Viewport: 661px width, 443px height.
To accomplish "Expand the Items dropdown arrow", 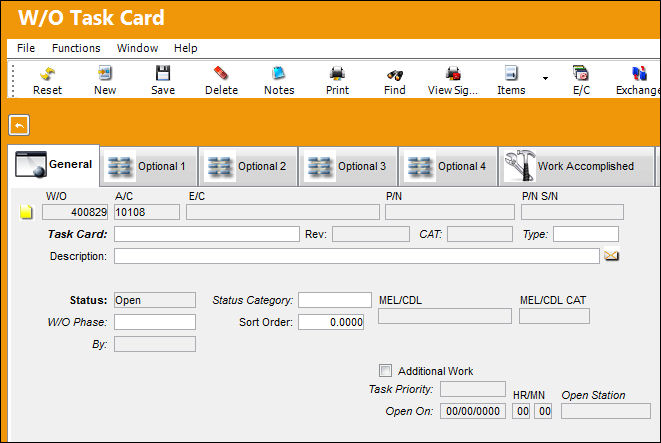I will (x=545, y=78).
